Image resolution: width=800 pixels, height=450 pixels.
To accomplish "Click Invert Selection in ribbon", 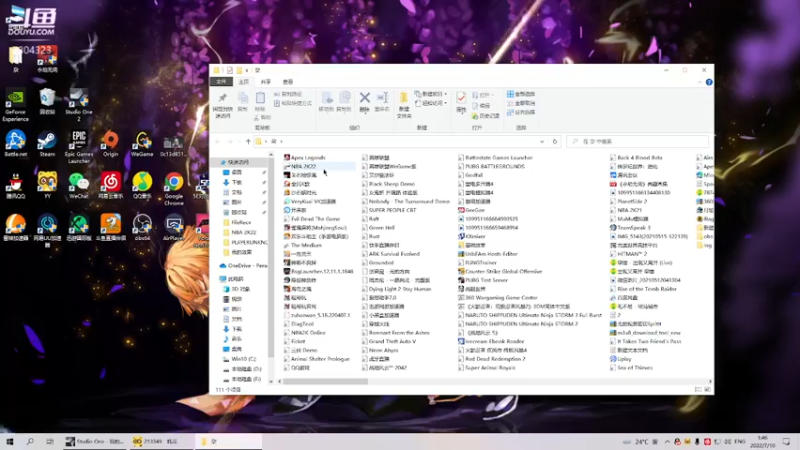I will coord(521,112).
